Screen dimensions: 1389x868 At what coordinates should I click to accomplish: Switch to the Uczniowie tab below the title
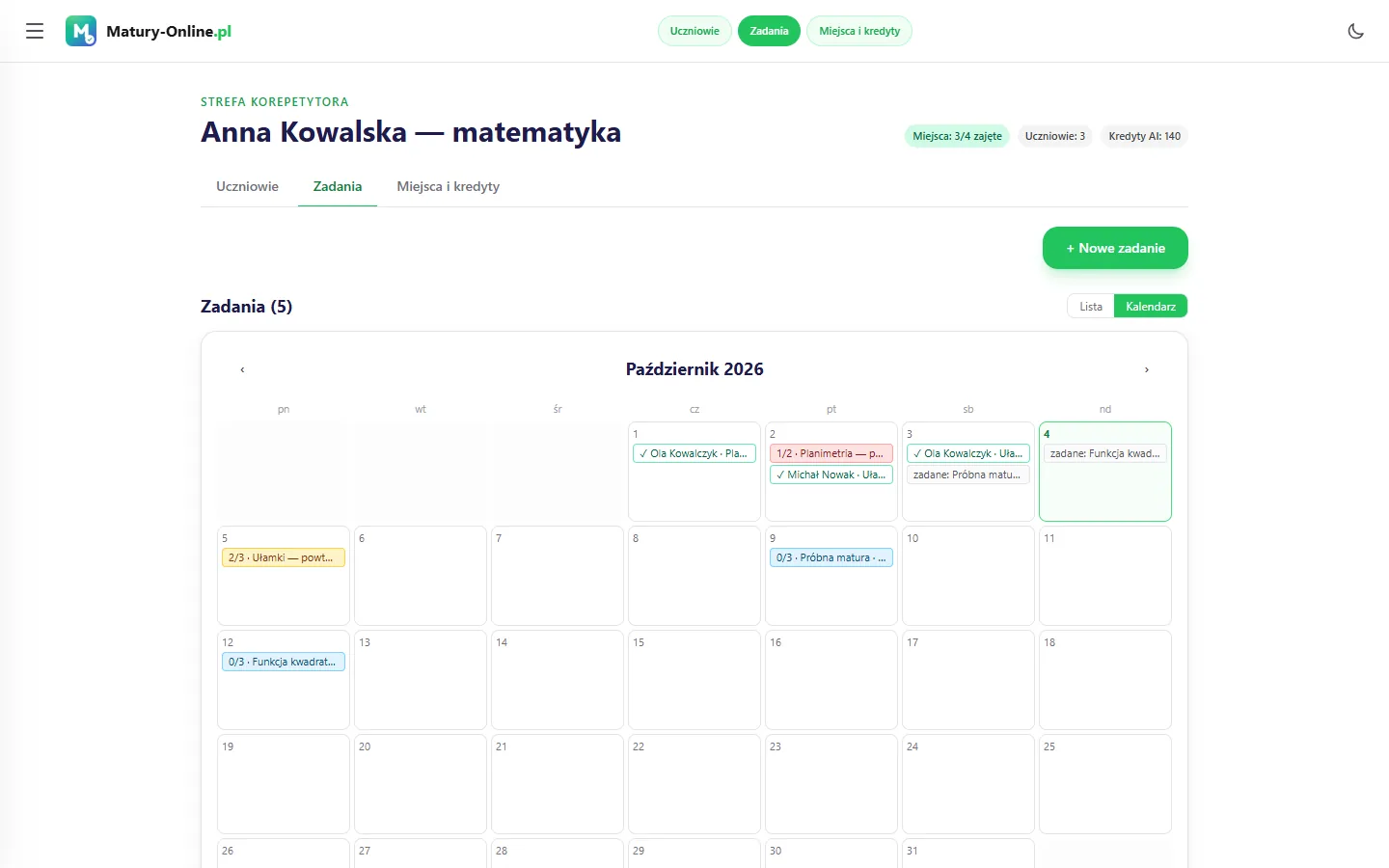247,187
